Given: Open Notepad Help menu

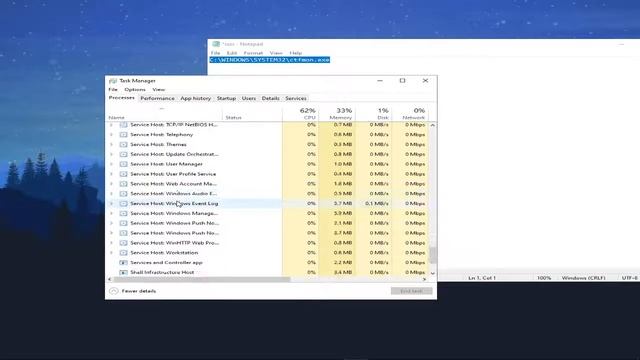Looking at the screenshot, I should [296, 53].
